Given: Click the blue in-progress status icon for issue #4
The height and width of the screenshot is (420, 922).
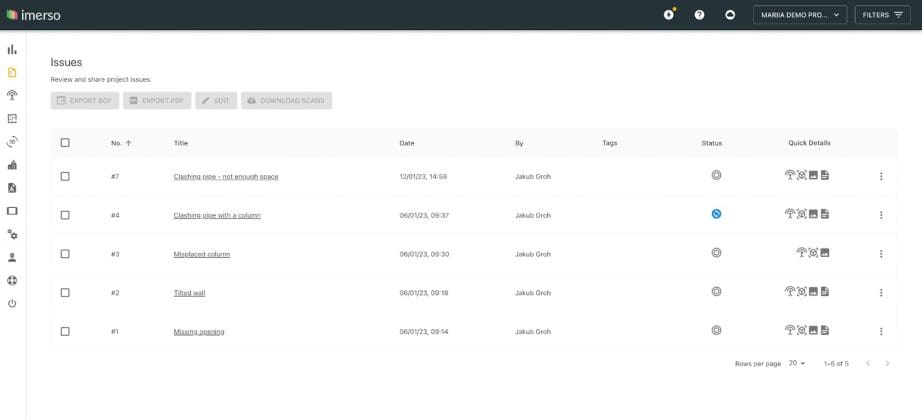Looking at the screenshot, I should pyautogui.click(x=716, y=214).
